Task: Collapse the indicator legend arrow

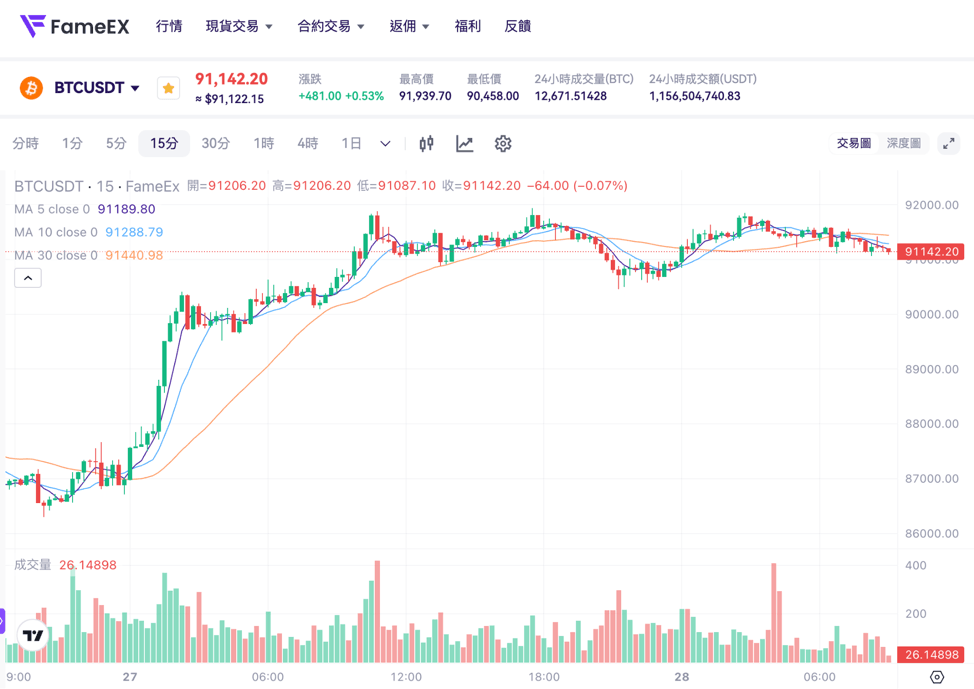Action: [28, 278]
